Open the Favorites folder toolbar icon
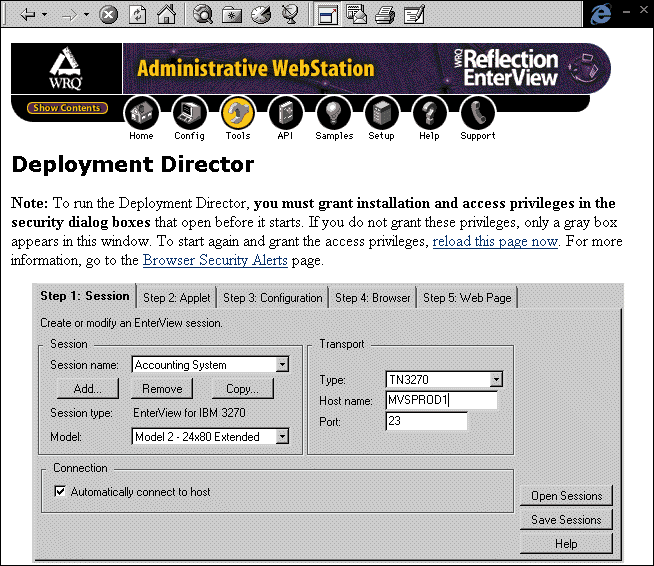This screenshot has height=566, width=654. click(232, 15)
